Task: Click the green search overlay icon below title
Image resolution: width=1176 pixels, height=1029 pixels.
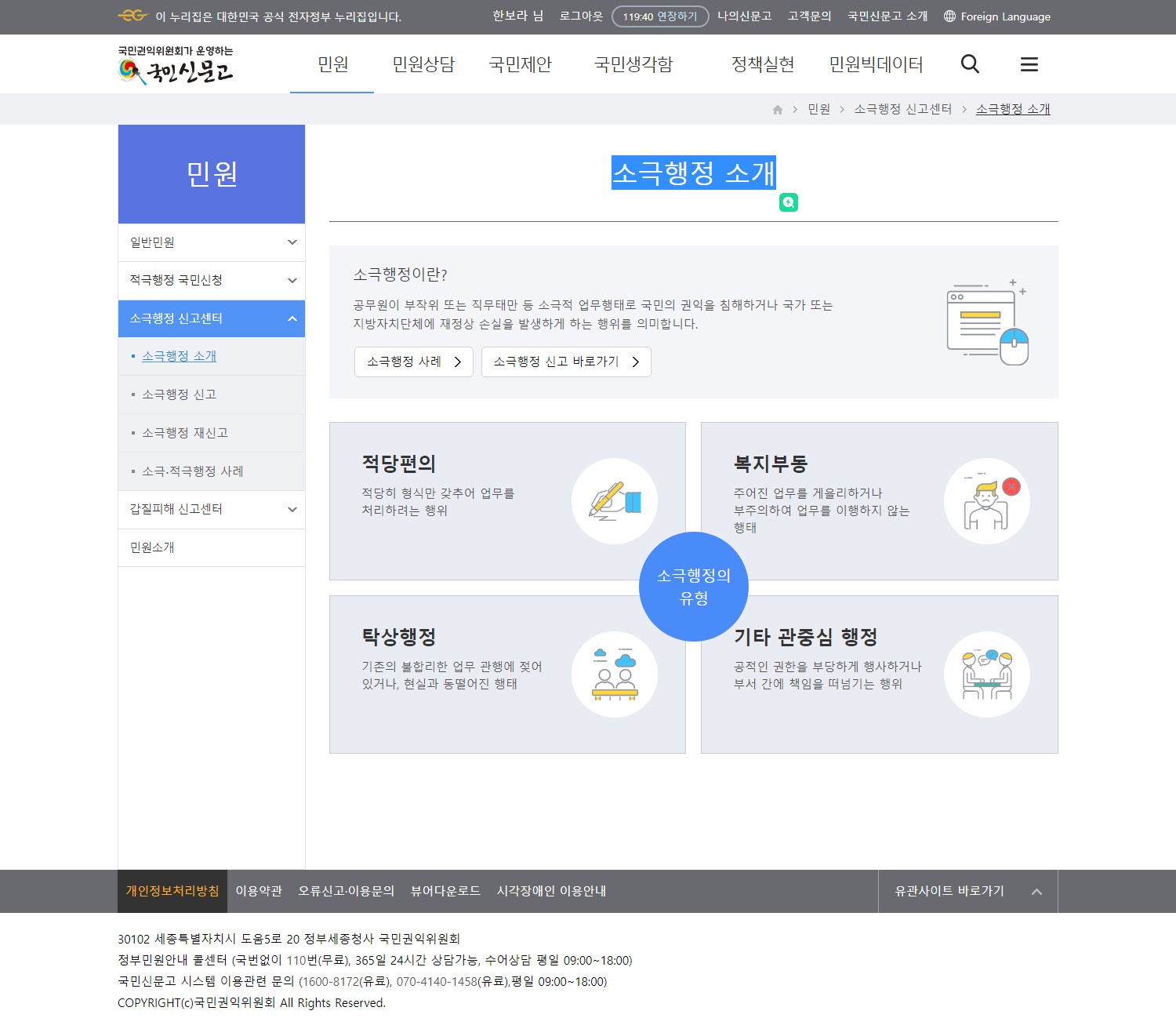Action: coord(789,202)
